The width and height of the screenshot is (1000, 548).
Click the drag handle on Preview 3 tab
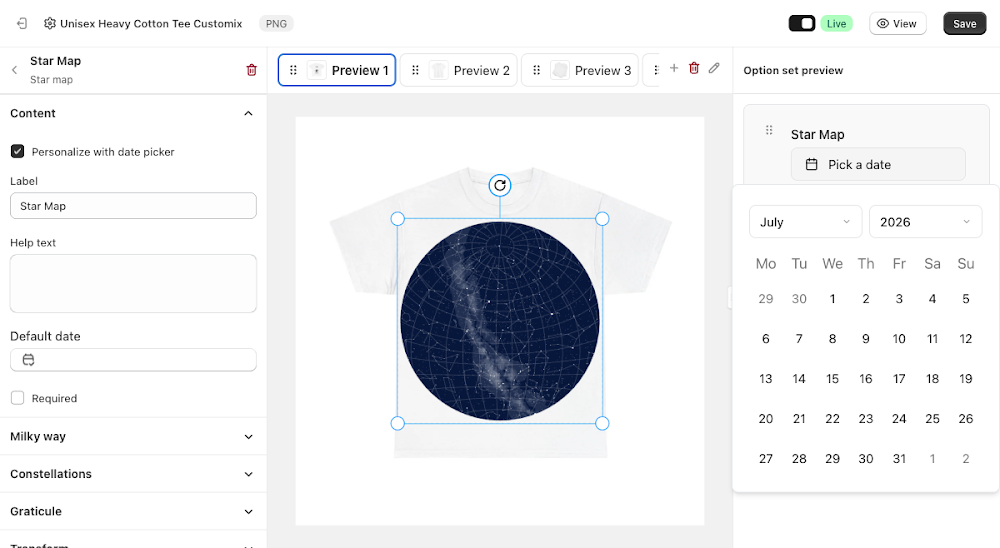(536, 70)
